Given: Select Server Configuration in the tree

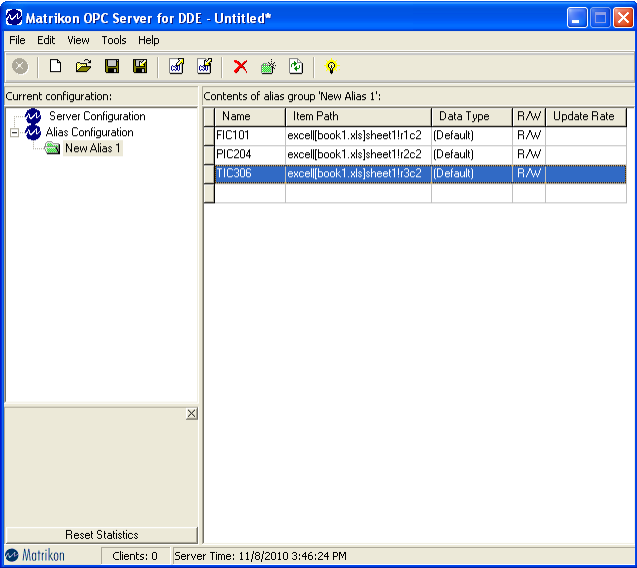Looking at the screenshot, I should coord(97,116).
